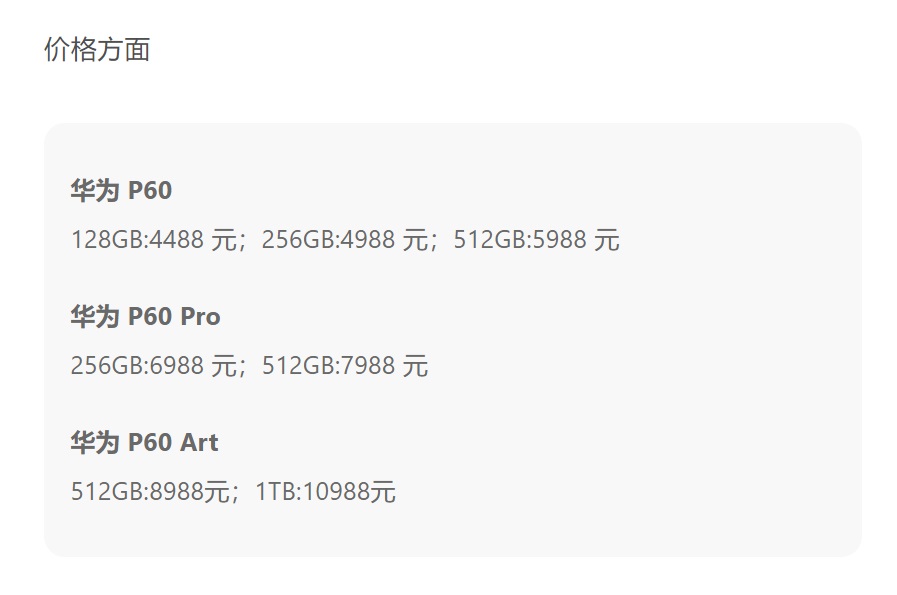Click the "华为 P60 Pro" model title
Screen dimensions: 897x595
pyautogui.click(x=145, y=316)
